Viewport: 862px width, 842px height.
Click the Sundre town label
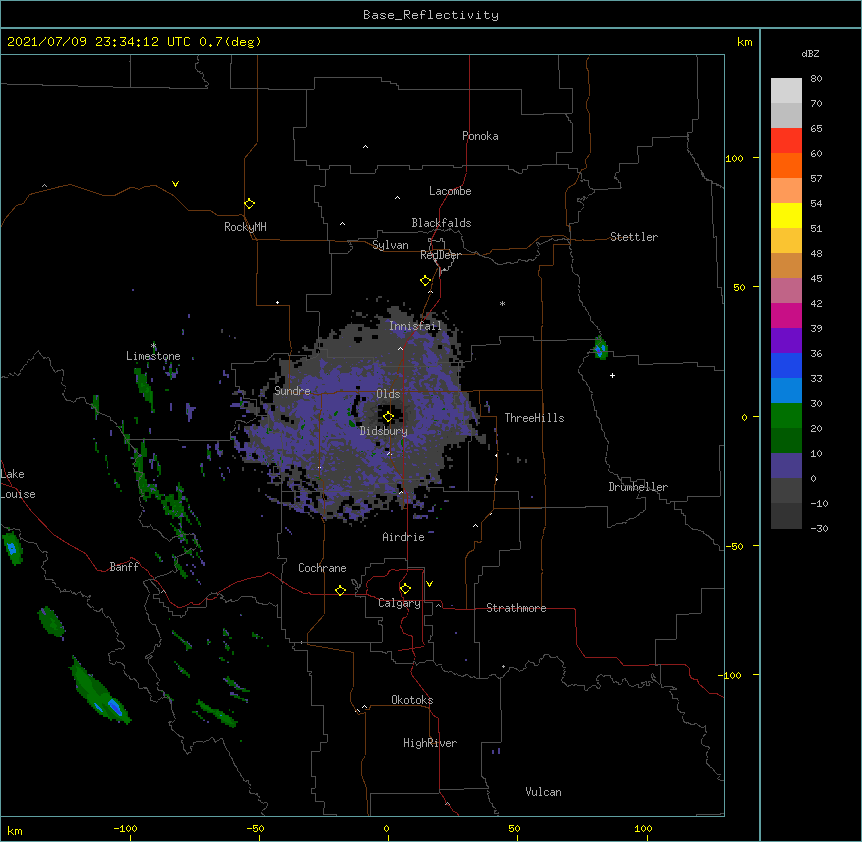pos(292,391)
